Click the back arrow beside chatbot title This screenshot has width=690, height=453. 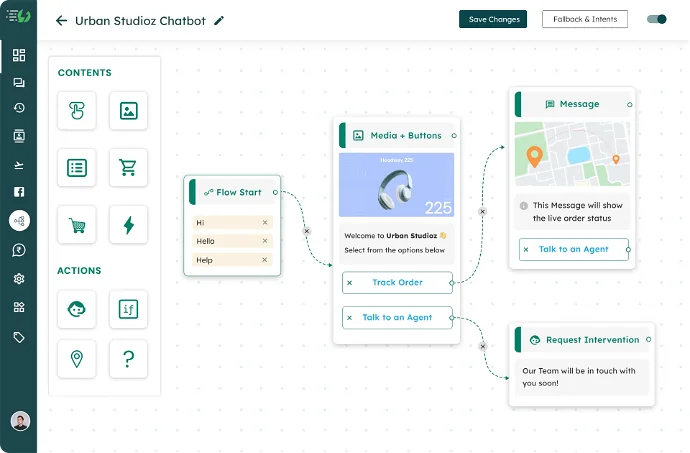(x=62, y=20)
